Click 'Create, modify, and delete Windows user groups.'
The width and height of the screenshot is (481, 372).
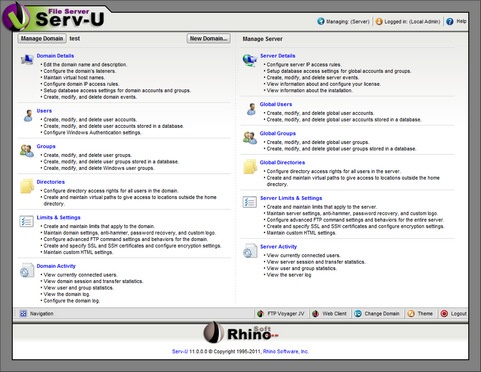99,168
